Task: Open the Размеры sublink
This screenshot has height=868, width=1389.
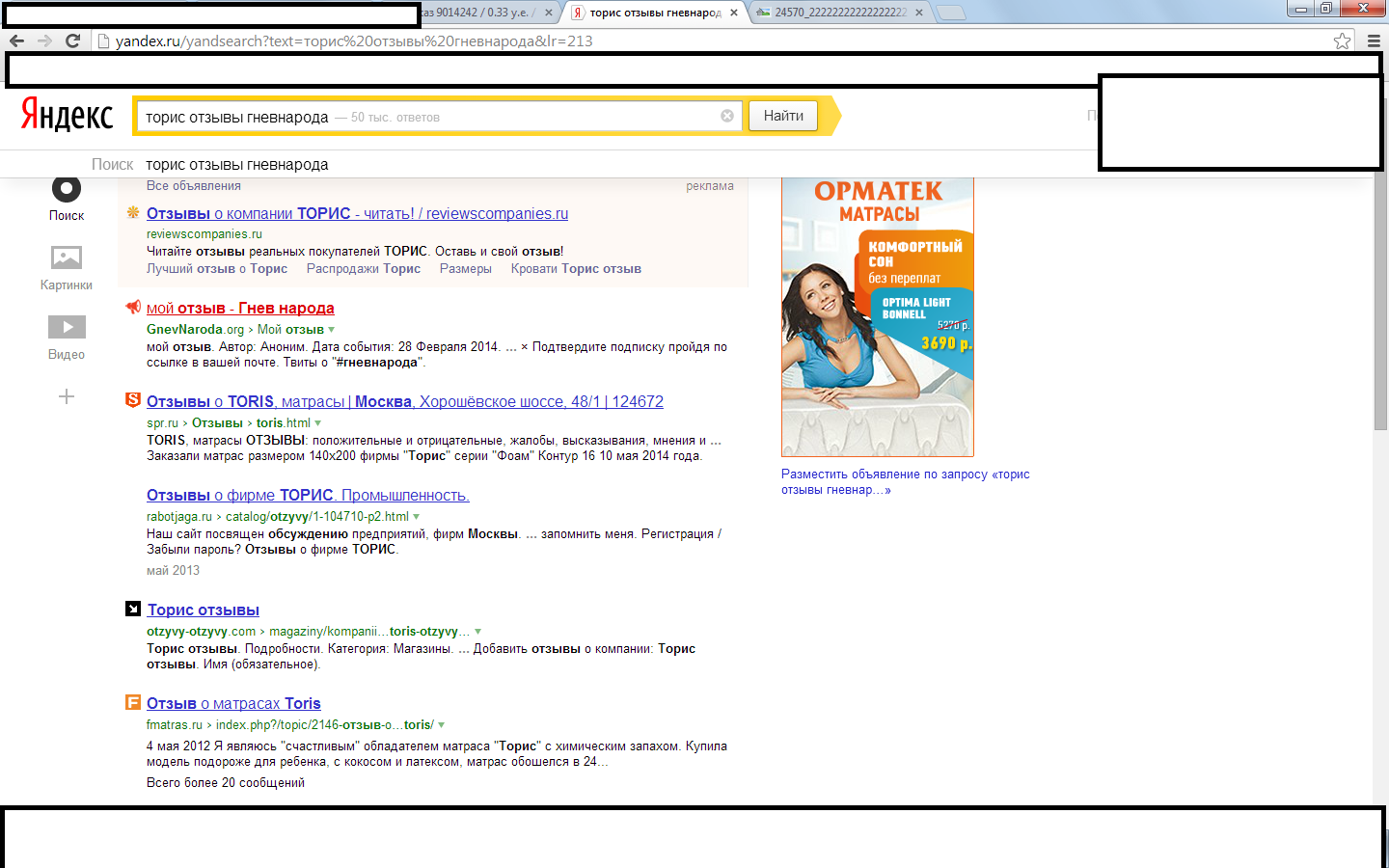Action: 466,269
